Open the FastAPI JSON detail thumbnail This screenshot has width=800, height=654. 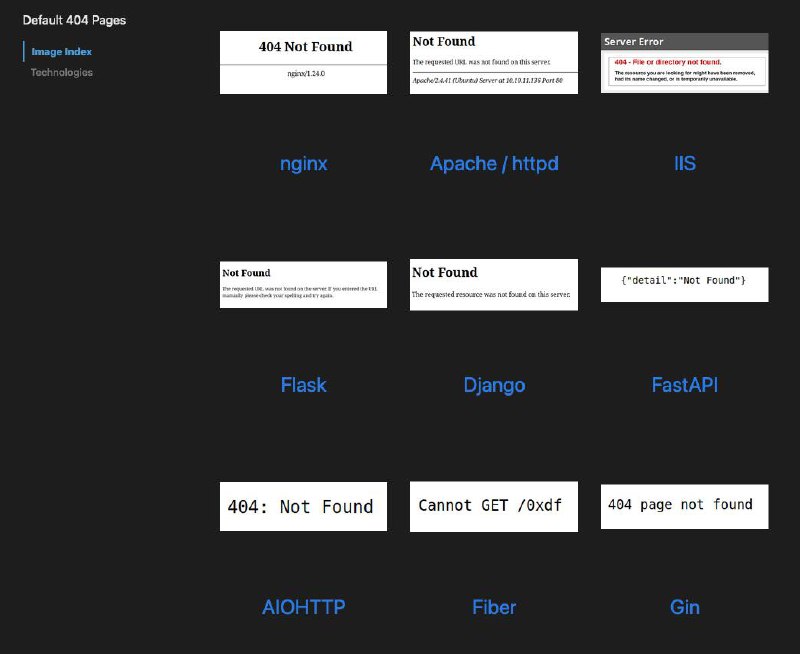685,285
